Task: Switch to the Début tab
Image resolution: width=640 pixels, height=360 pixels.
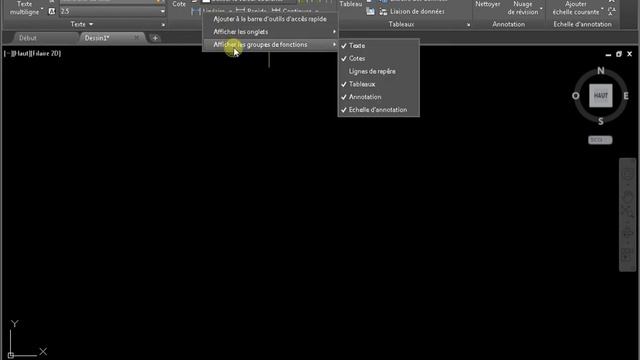Action: coord(28,38)
